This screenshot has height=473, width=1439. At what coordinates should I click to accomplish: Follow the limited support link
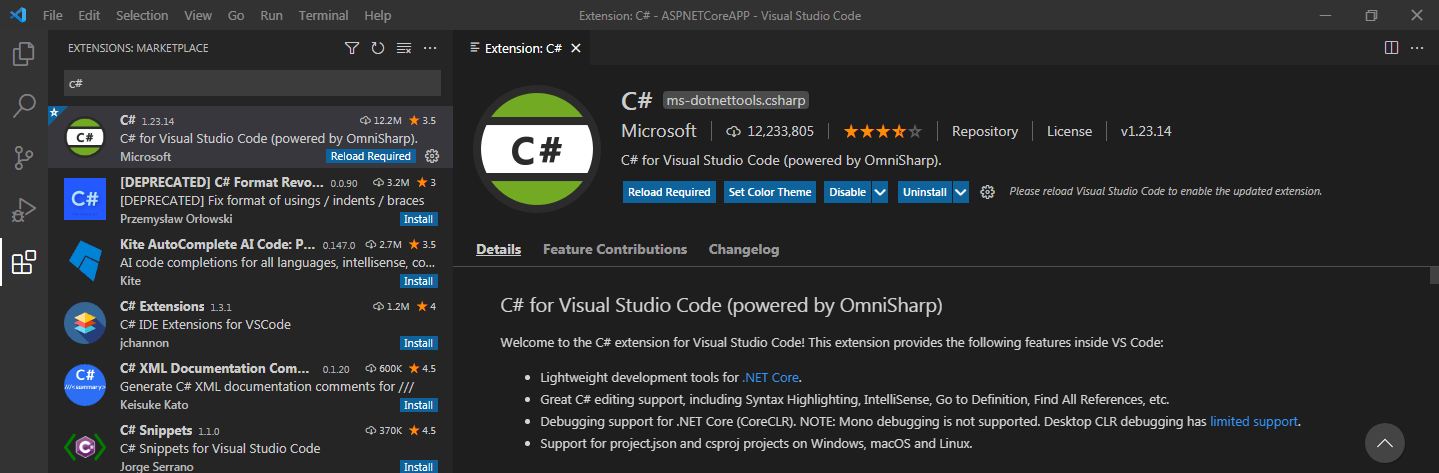[x=1254, y=421]
